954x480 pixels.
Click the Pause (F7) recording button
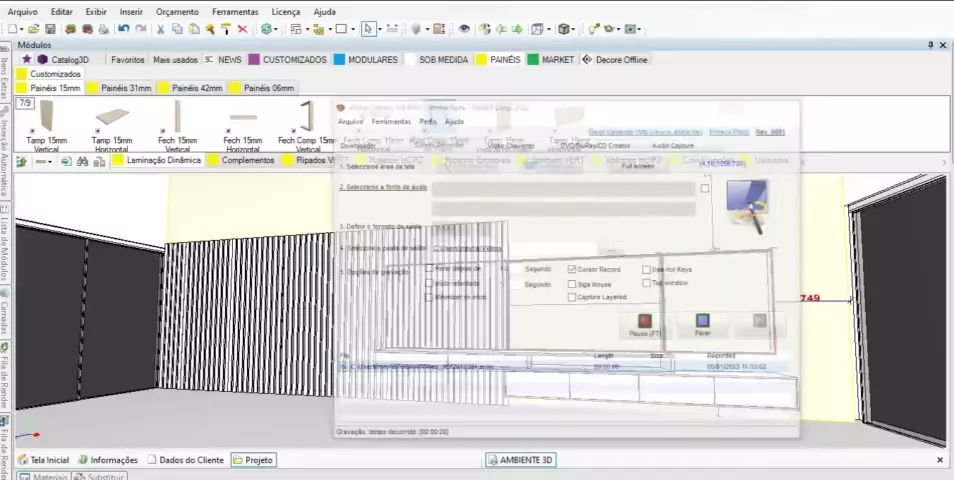[x=645, y=324]
